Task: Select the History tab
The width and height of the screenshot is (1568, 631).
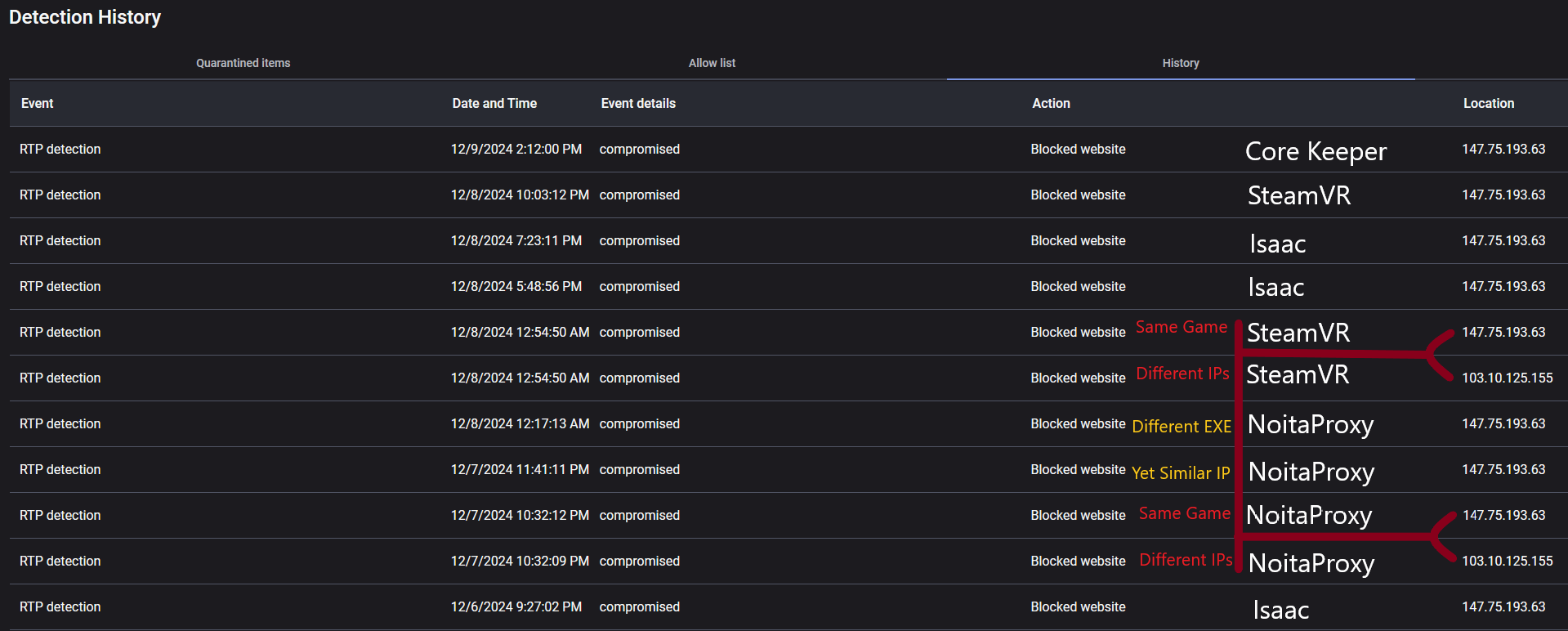Action: pyautogui.click(x=1181, y=63)
